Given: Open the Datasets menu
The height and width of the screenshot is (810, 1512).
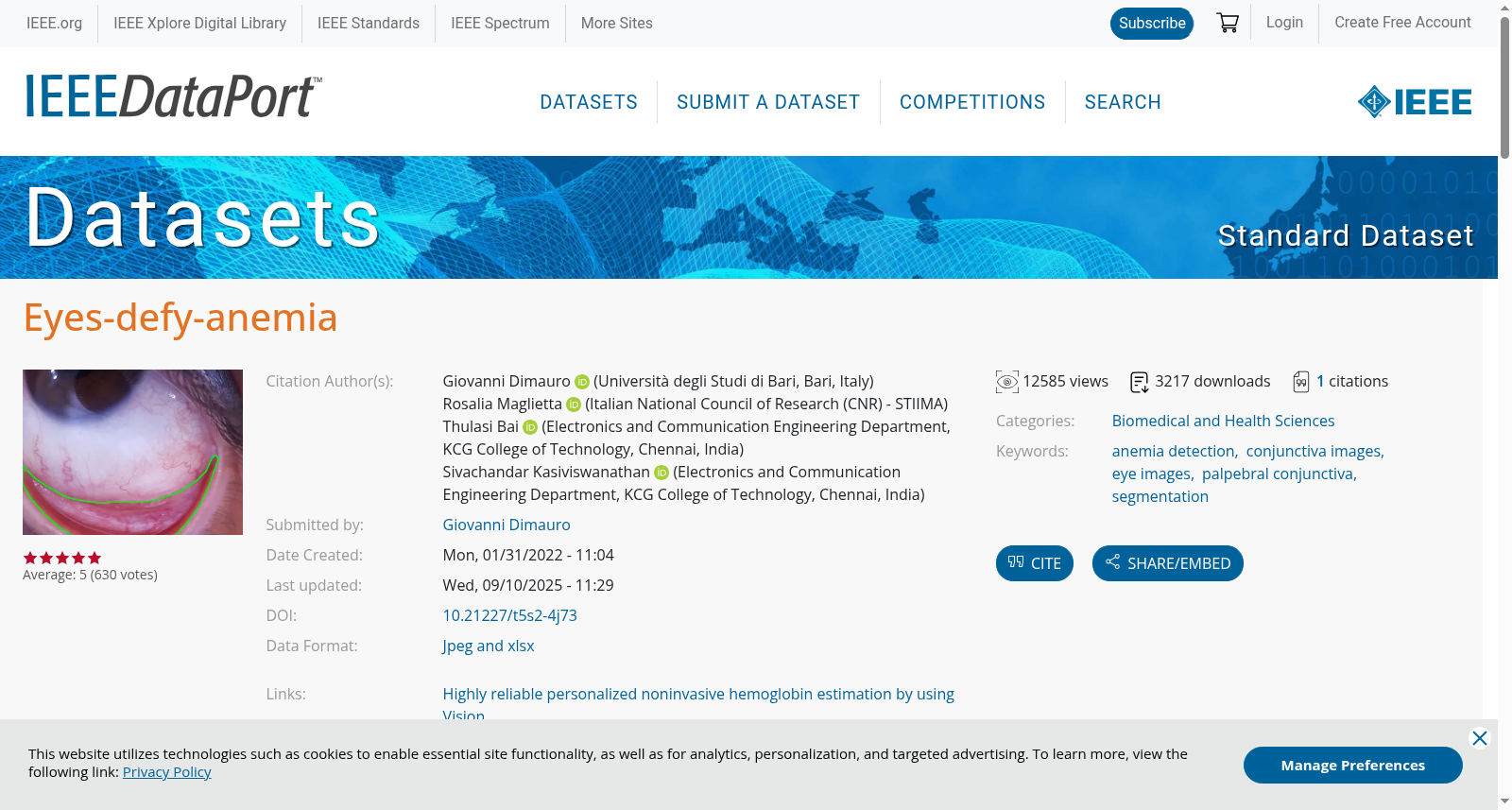Looking at the screenshot, I should (589, 102).
